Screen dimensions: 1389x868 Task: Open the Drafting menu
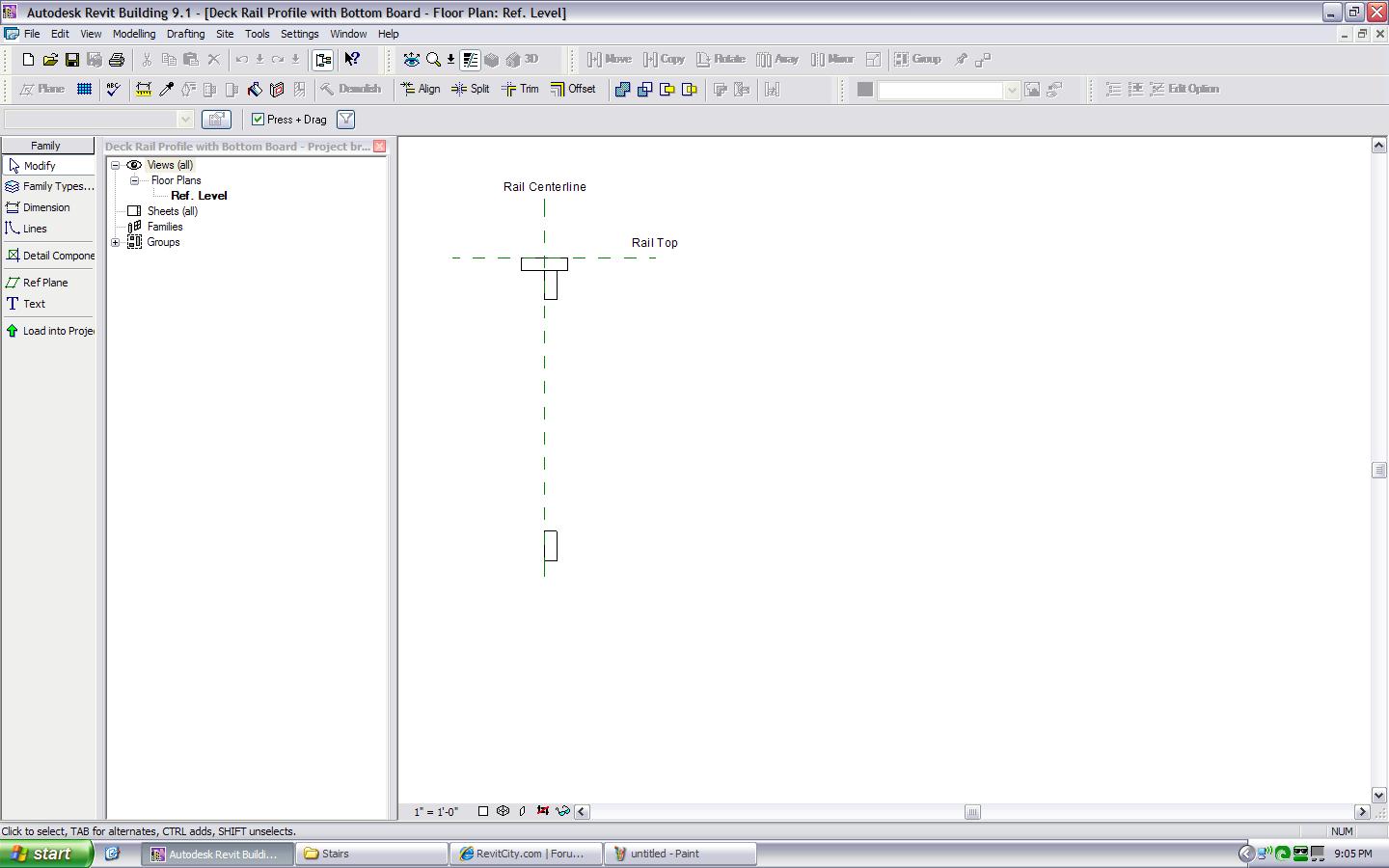coord(185,34)
